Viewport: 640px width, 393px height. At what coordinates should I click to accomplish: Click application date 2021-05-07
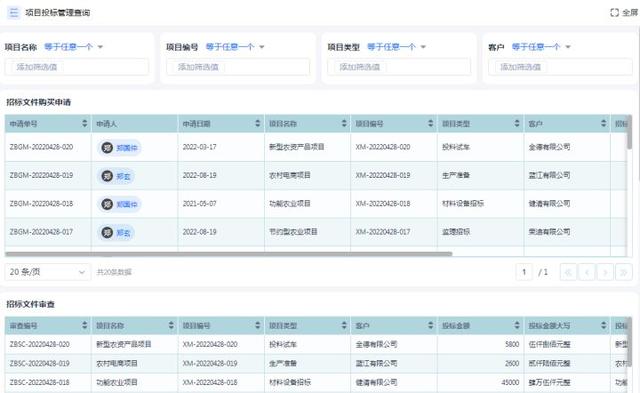(200, 203)
